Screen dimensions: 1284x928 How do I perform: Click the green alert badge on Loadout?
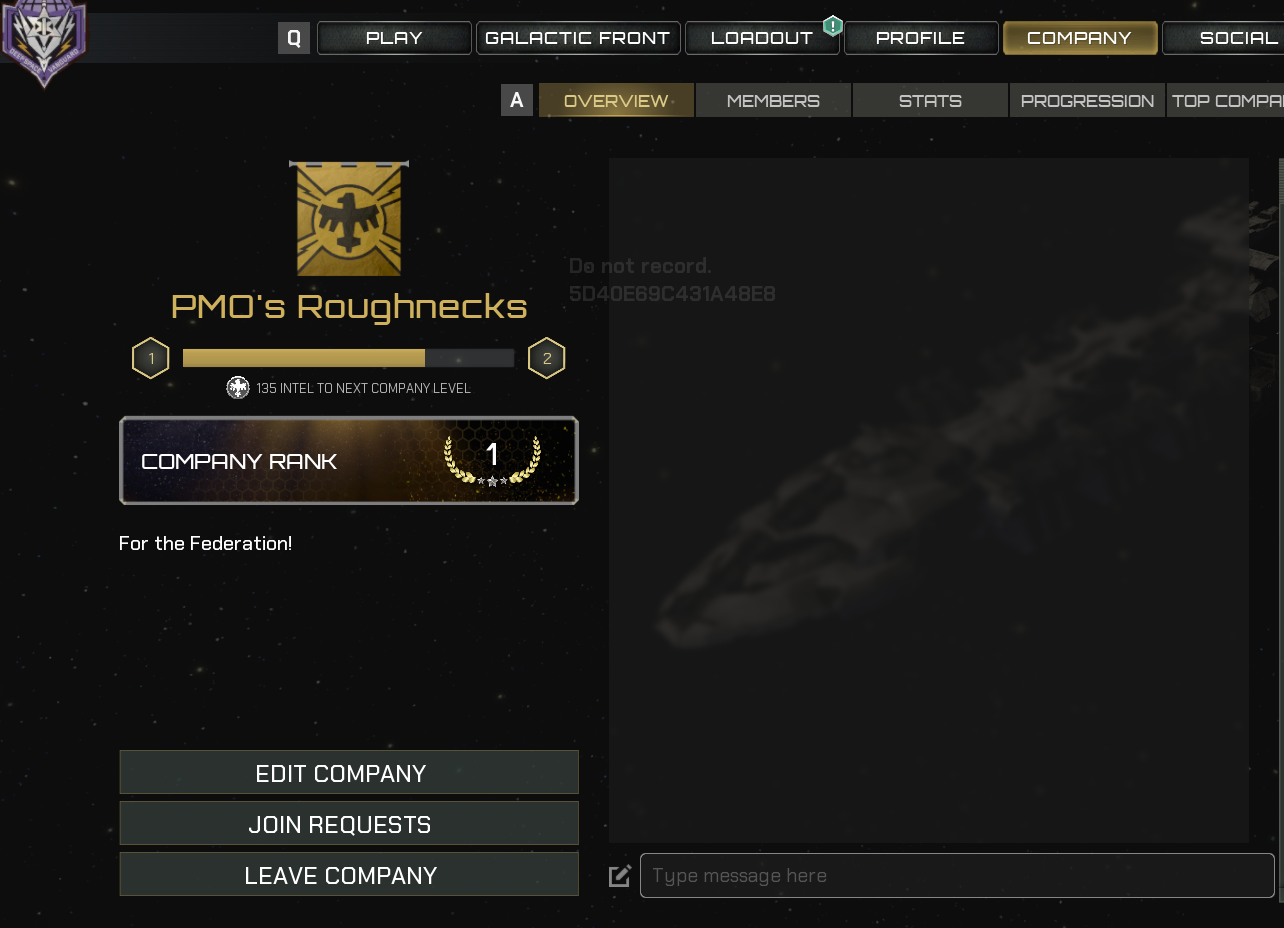coord(832,27)
